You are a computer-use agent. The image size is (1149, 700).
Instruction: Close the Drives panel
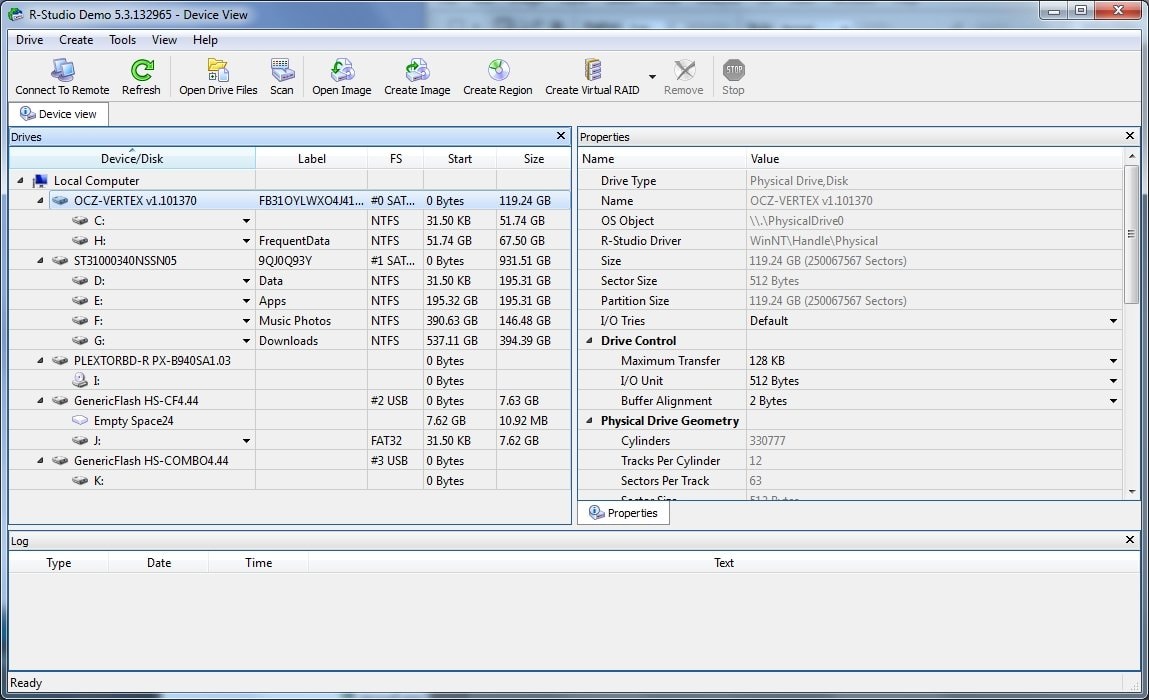(x=561, y=136)
